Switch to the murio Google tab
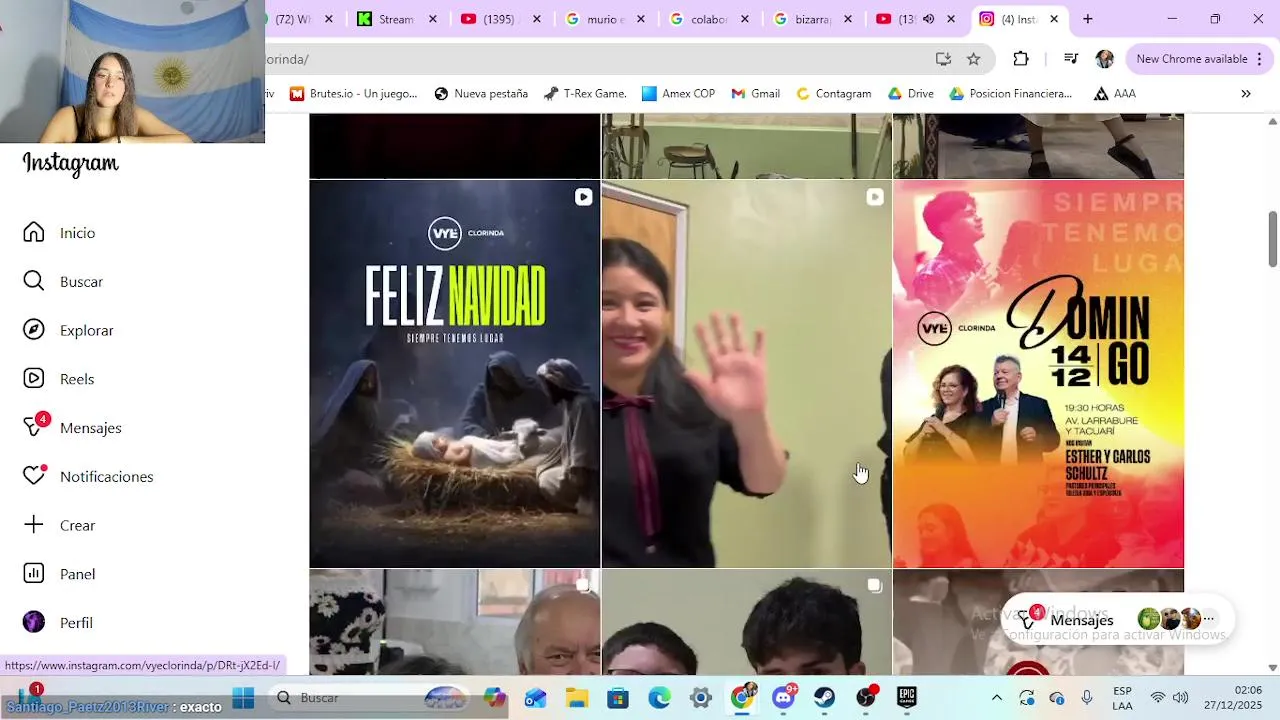Image resolution: width=1280 pixels, height=720 pixels. pos(604,19)
